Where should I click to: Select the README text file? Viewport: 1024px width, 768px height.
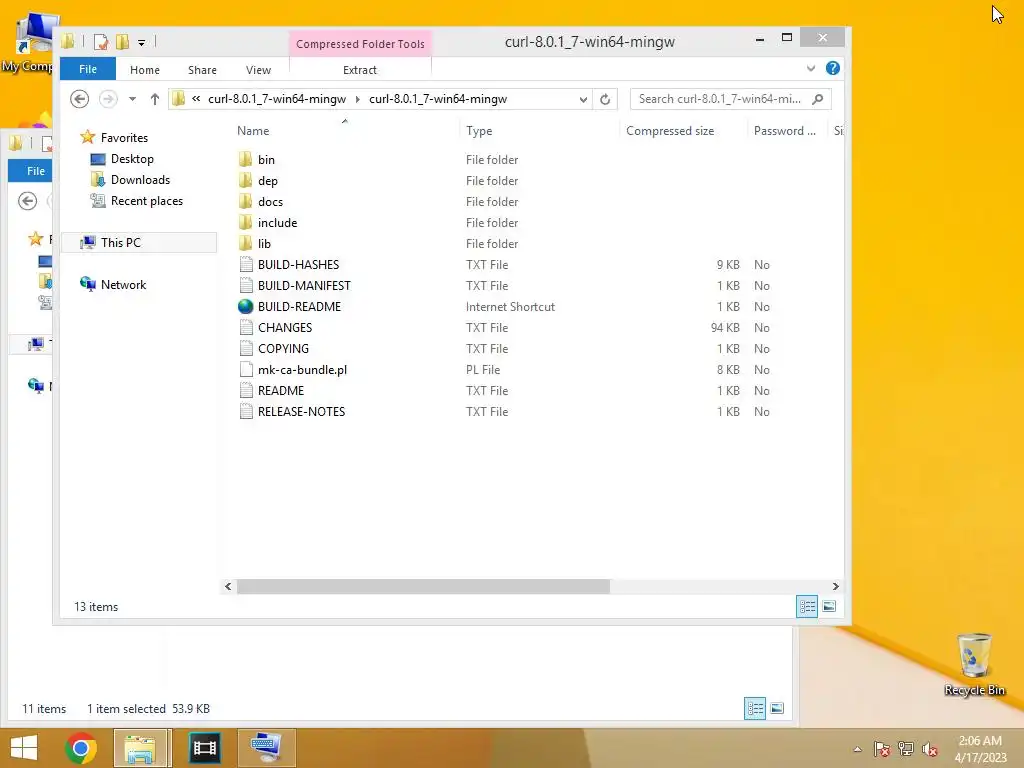(272, 391)
